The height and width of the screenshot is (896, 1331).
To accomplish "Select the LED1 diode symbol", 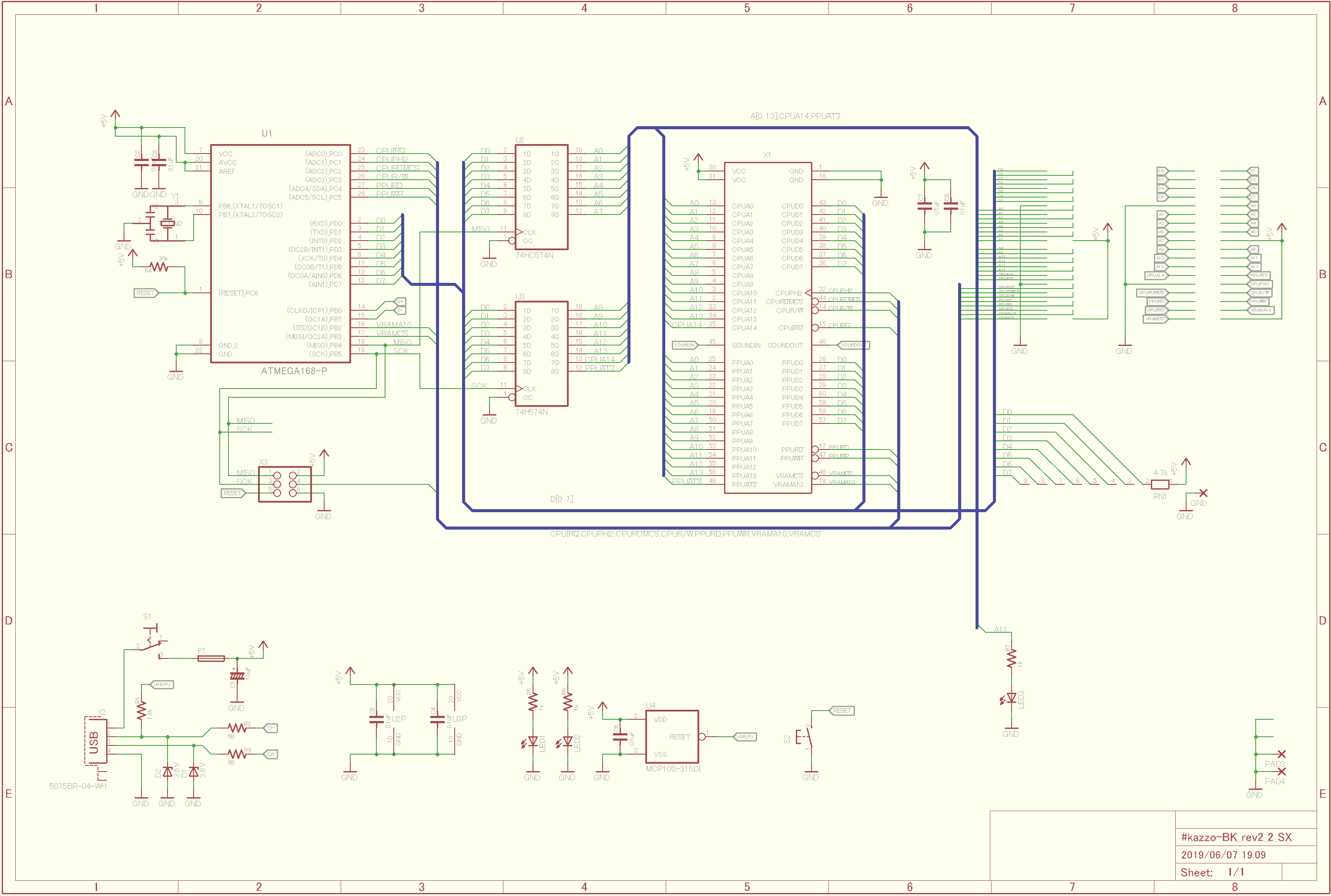I will tap(533, 741).
